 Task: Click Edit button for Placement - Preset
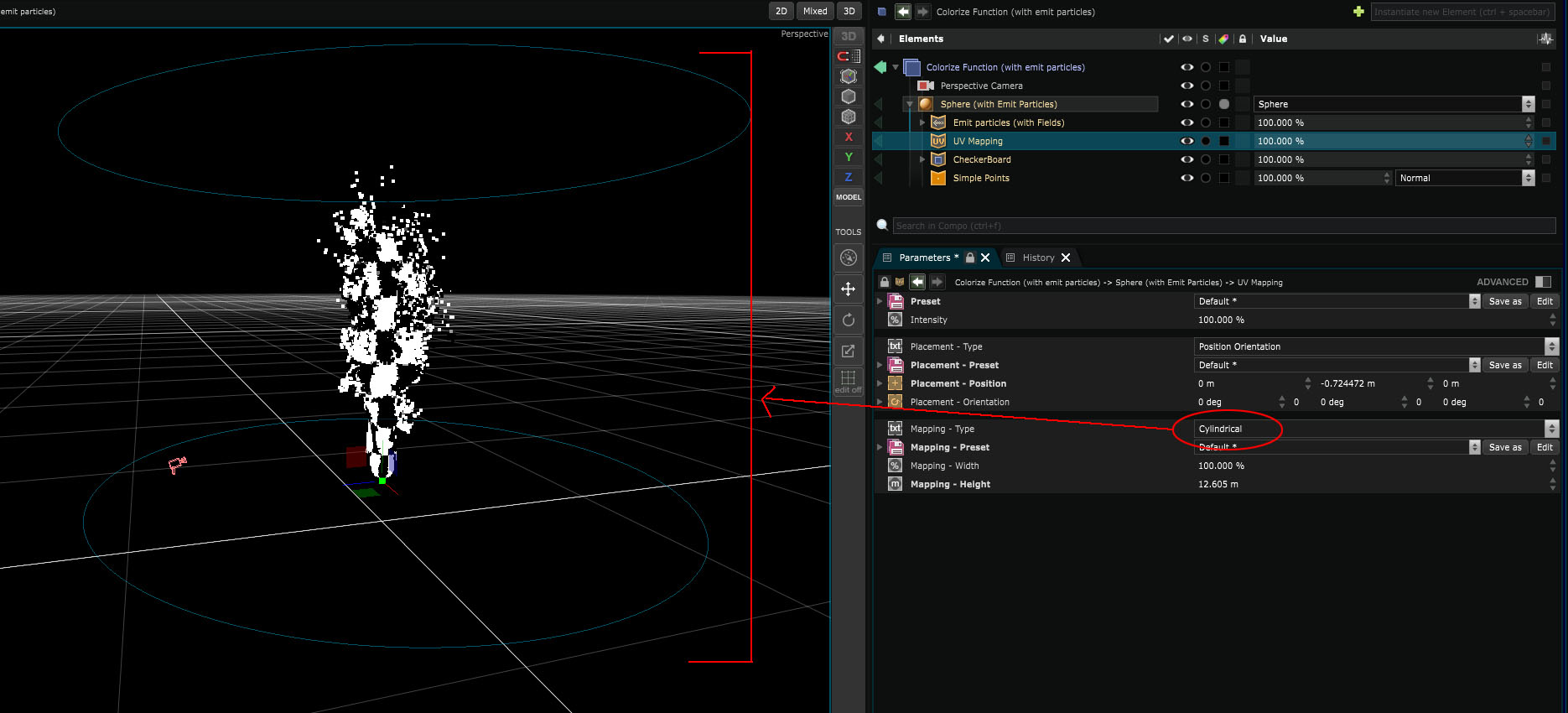1545,365
